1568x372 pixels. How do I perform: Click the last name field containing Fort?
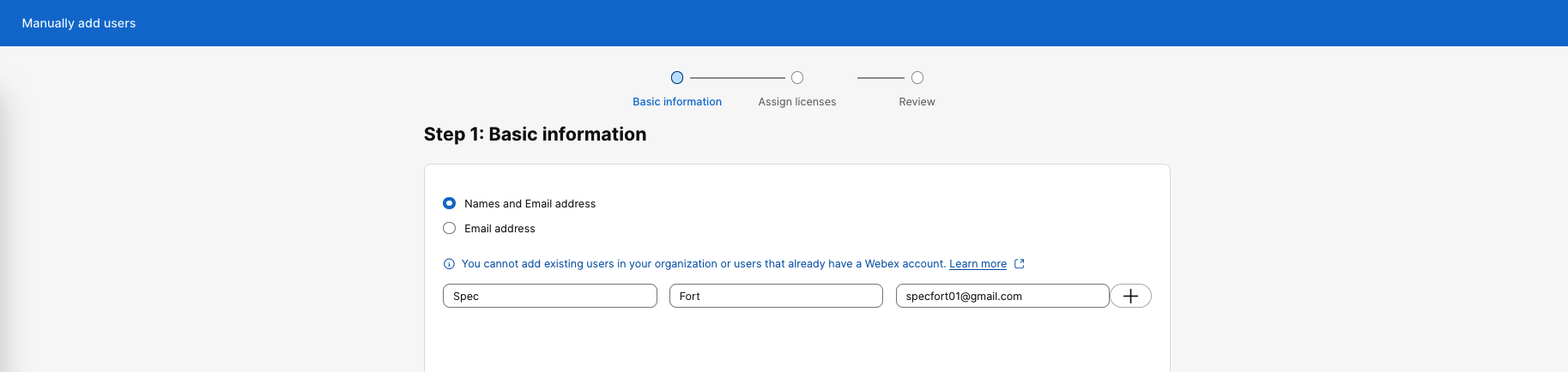(x=776, y=296)
